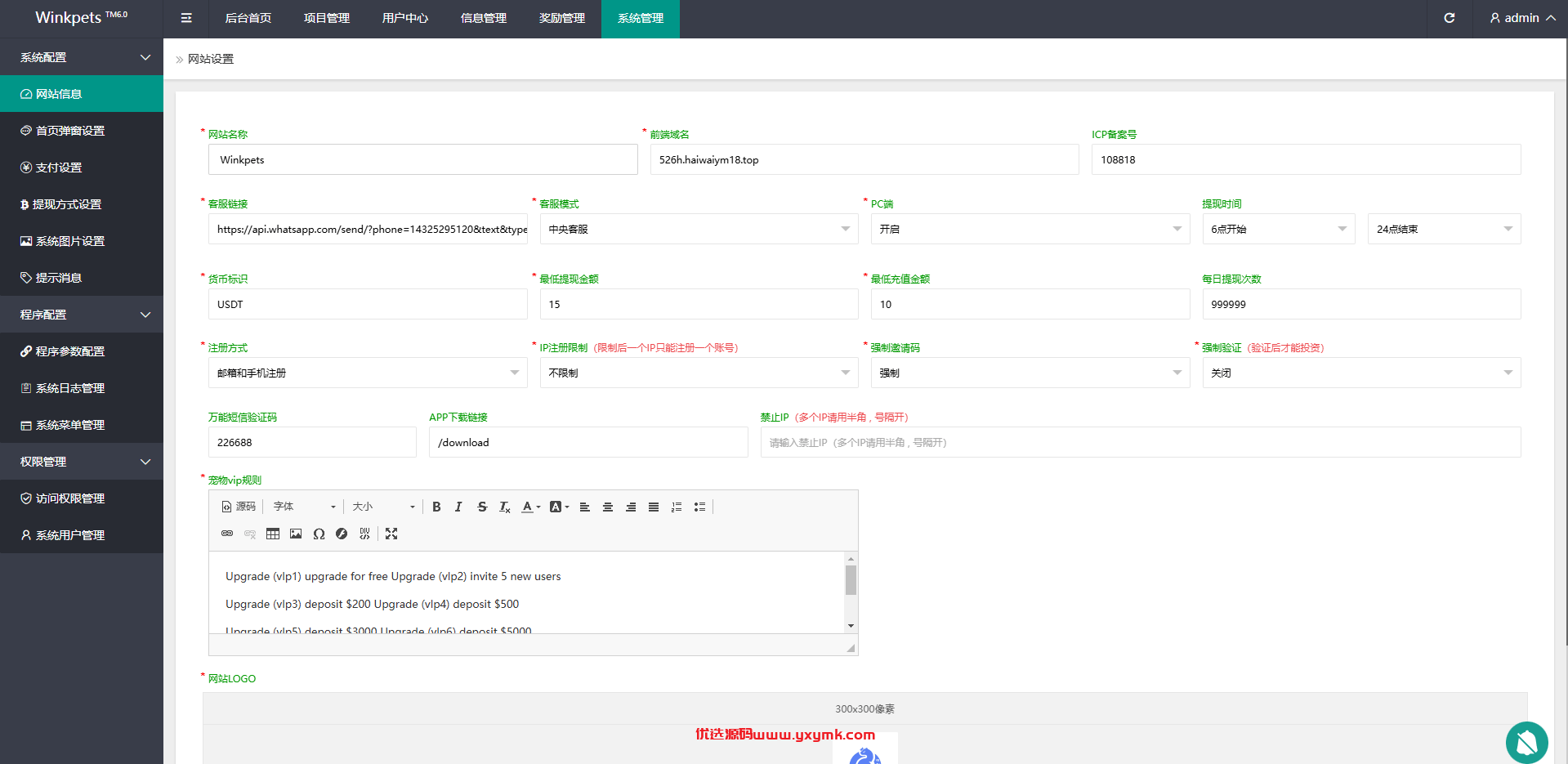Open the PC端 dropdown showing 开启
Image resolution: width=1568 pixels, height=764 pixels.
tap(1030, 229)
